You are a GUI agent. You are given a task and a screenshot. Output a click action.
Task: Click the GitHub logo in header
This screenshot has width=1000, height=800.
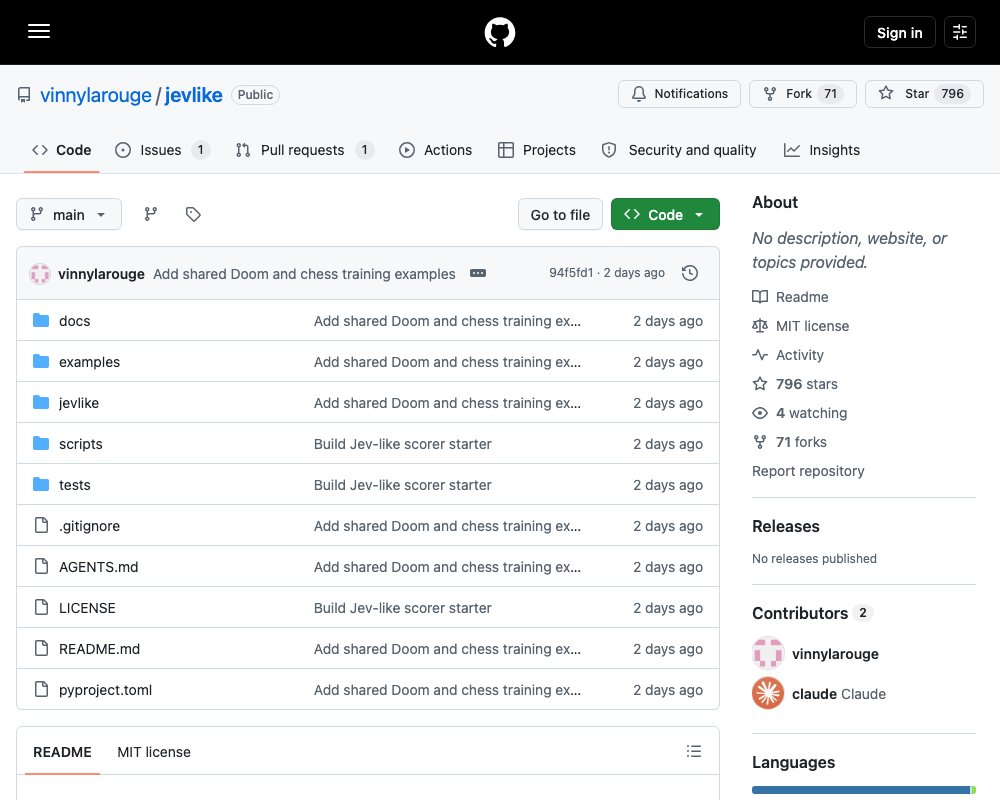pos(499,32)
